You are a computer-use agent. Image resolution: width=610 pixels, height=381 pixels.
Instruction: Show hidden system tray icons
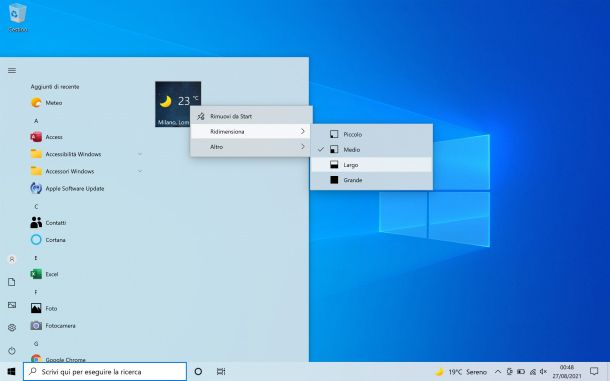[x=498, y=372]
